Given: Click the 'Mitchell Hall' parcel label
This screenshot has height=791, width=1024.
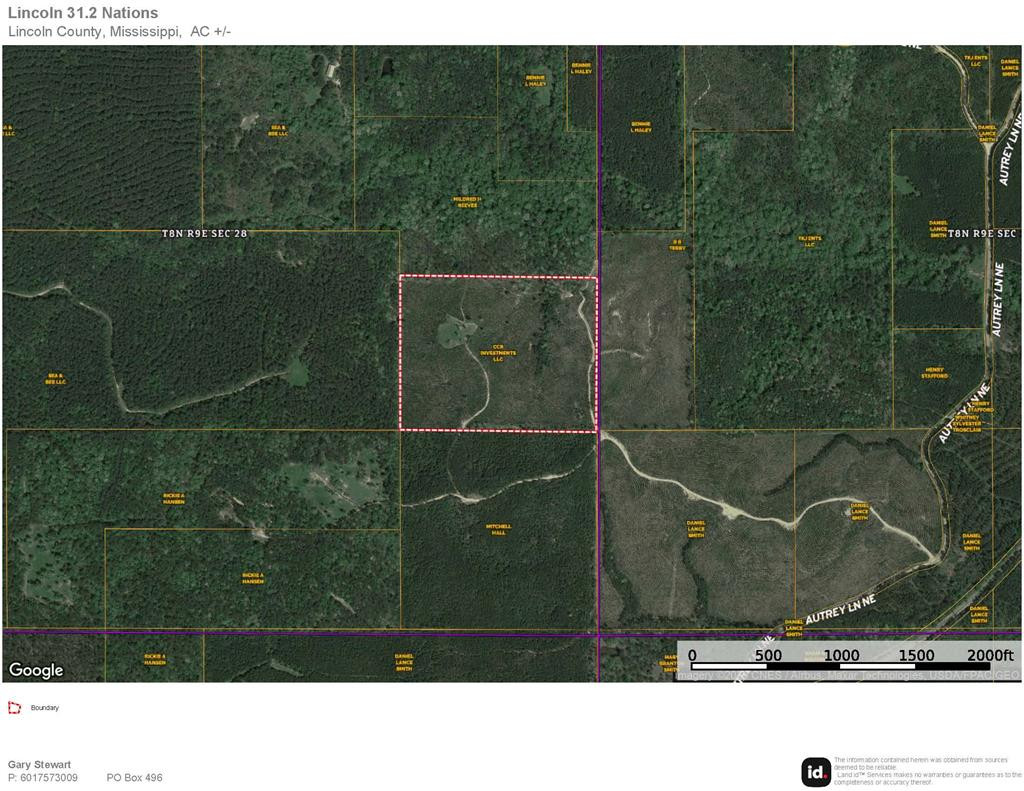Looking at the screenshot, I should click(498, 529).
